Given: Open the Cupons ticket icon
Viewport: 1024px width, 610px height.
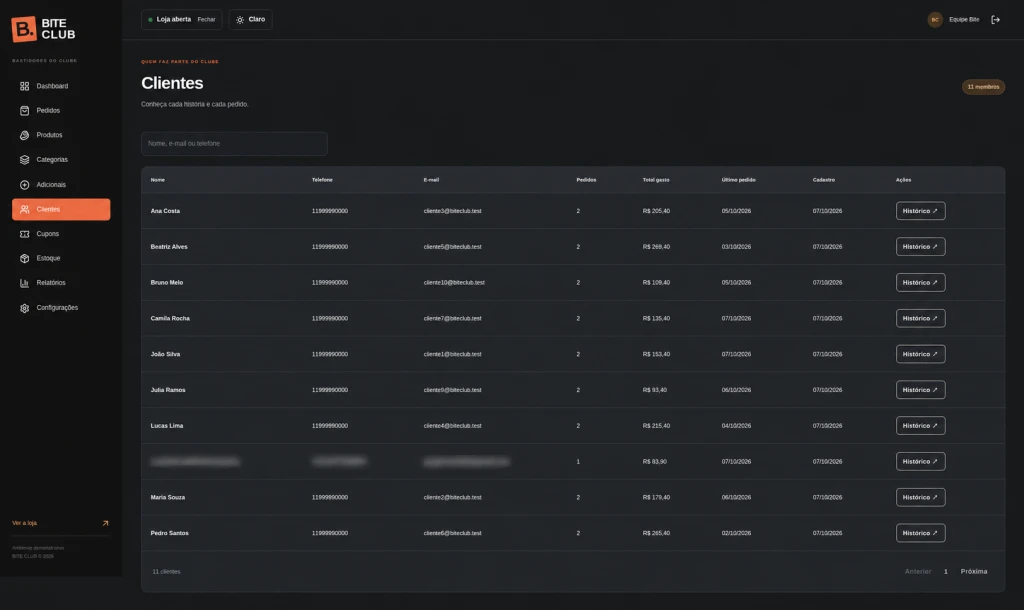Looking at the screenshot, I should click(24, 234).
